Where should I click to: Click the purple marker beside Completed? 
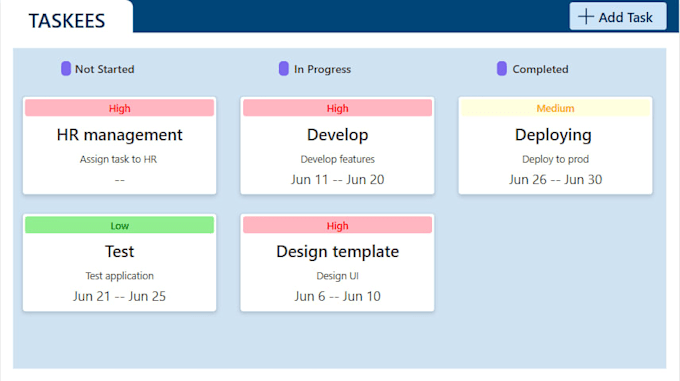pos(502,68)
